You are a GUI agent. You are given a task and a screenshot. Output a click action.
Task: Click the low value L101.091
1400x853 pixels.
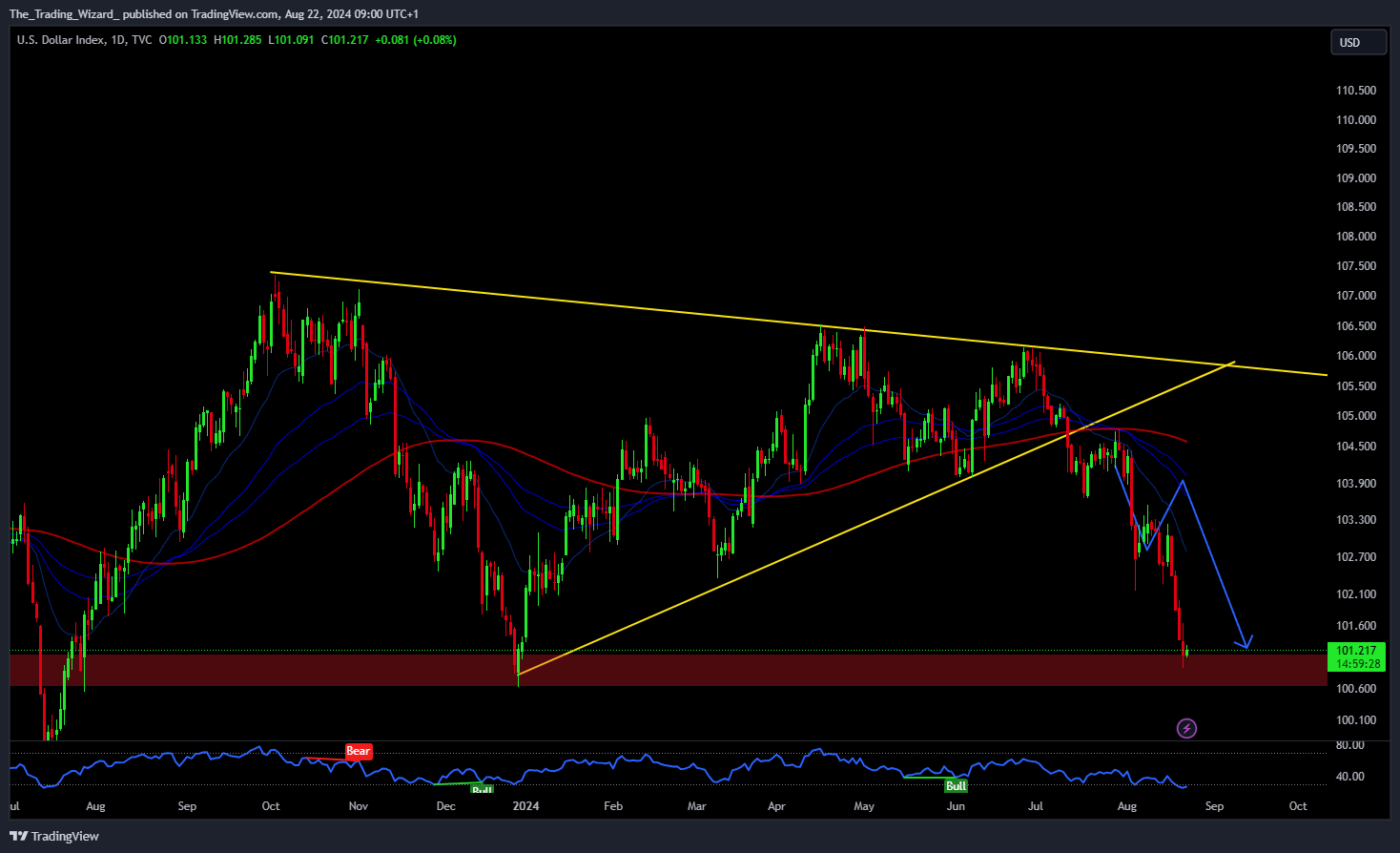[291, 40]
